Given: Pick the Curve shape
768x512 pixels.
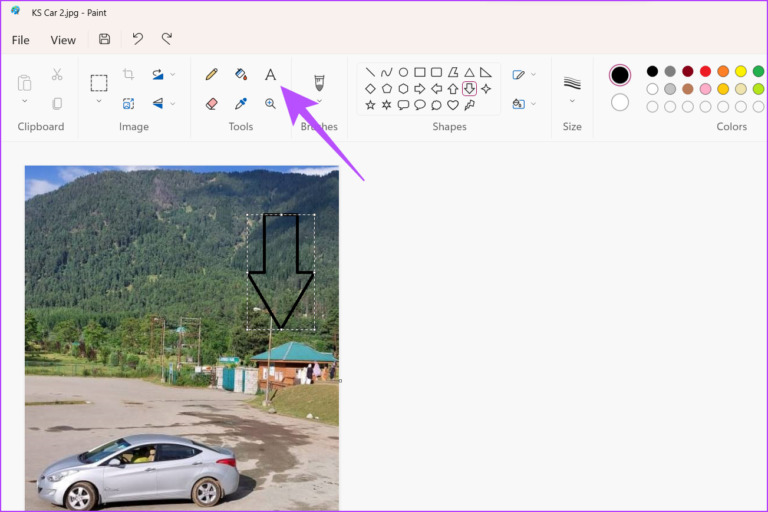Looking at the screenshot, I should [386, 73].
